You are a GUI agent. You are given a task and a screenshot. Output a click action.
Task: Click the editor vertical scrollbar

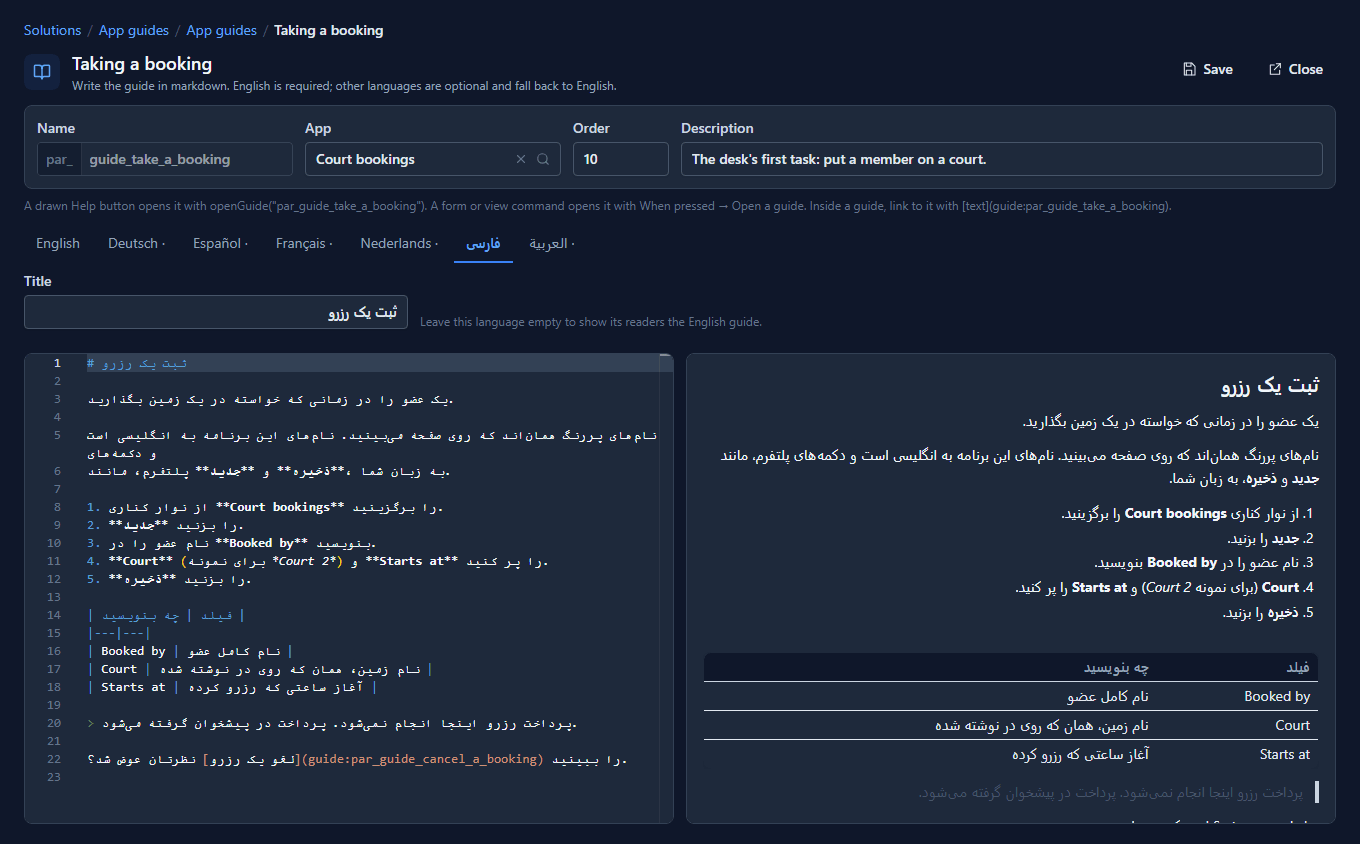666,588
